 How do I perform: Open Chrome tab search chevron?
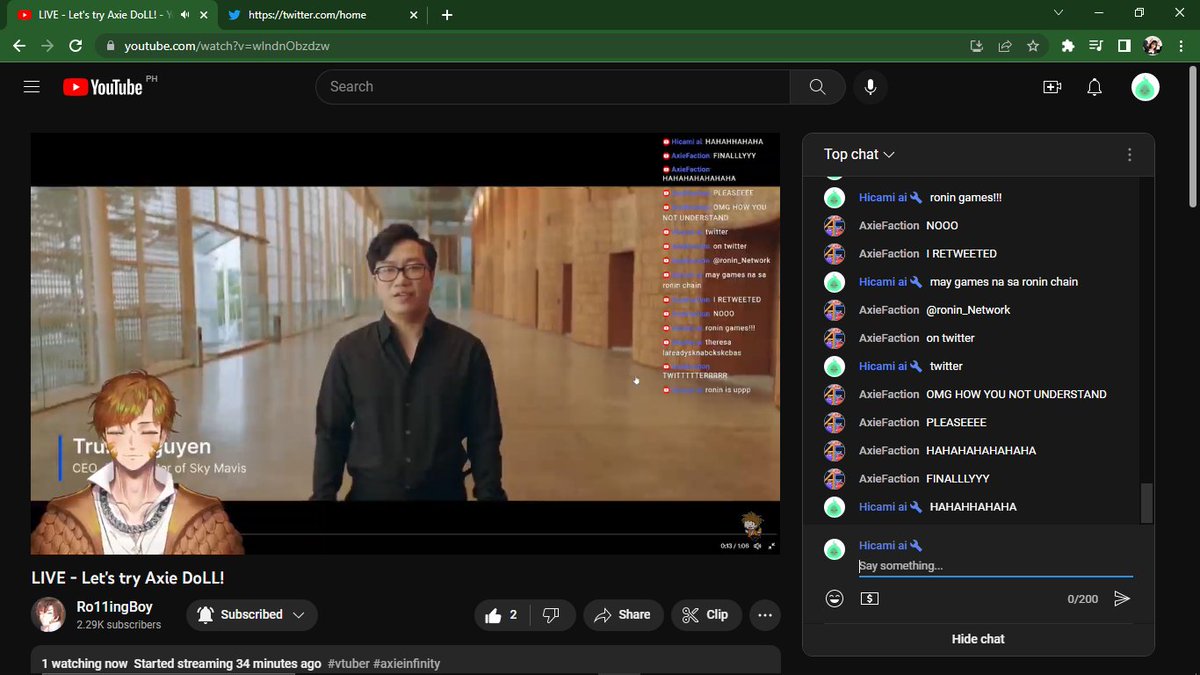tap(1060, 13)
